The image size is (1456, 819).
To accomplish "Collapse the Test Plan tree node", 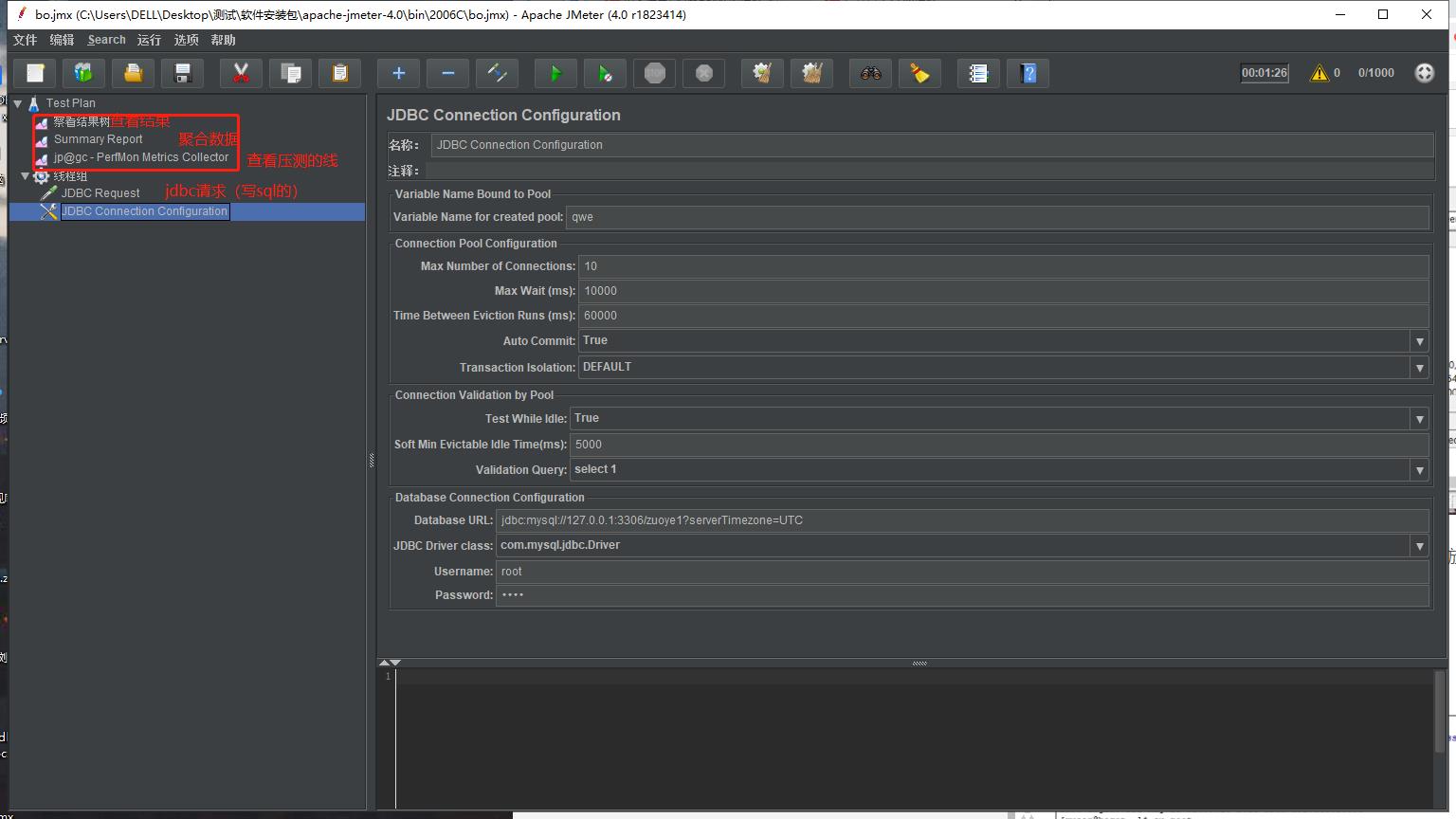I will coord(18,103).
